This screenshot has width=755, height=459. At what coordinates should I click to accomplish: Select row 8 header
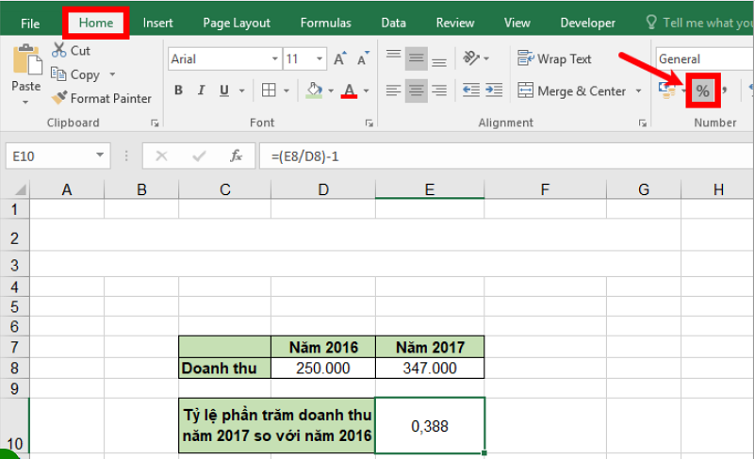pyautogui.click(x=14, y=368)
